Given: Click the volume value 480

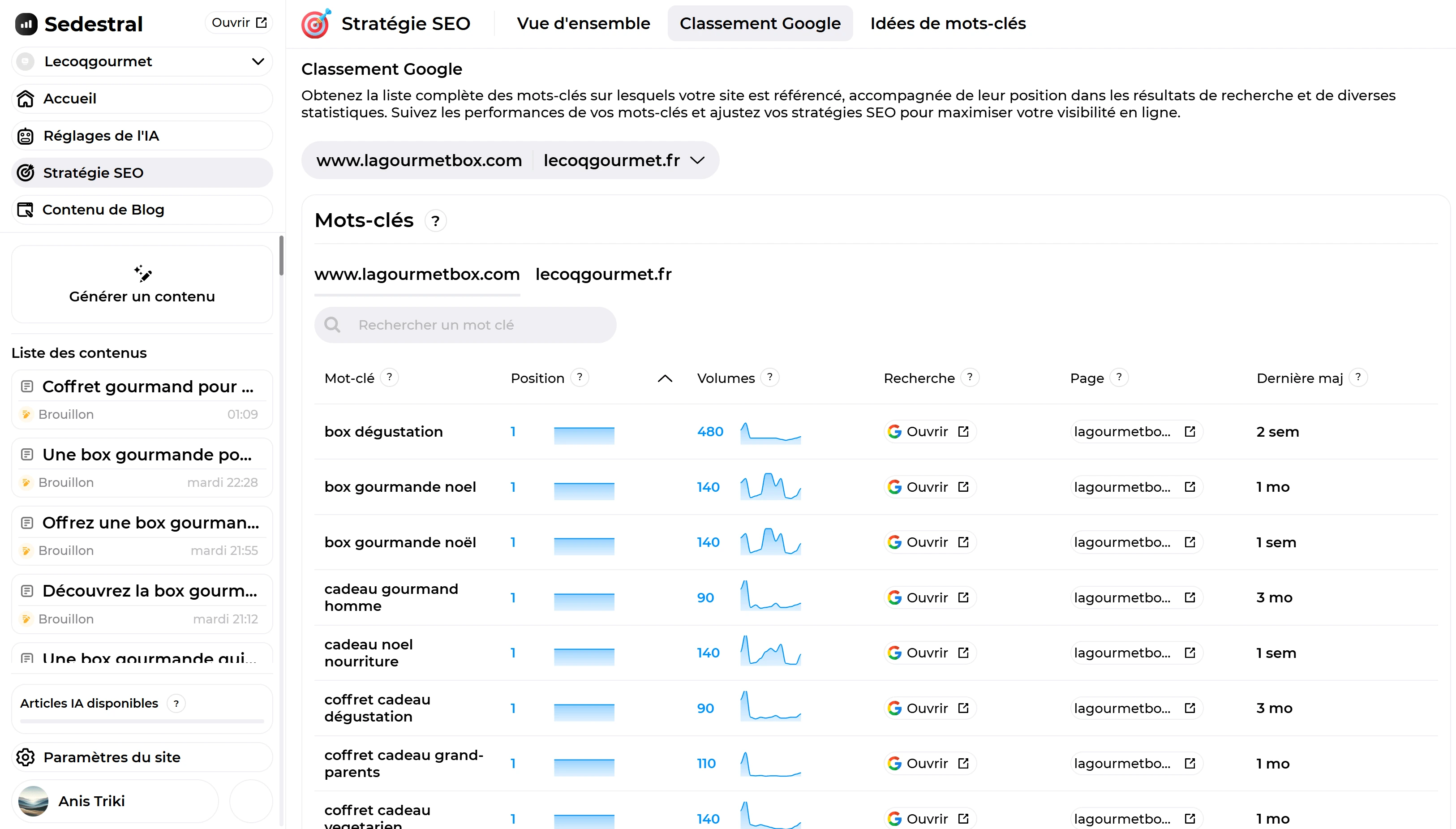Looking at the screenshot, I should 710,432.
